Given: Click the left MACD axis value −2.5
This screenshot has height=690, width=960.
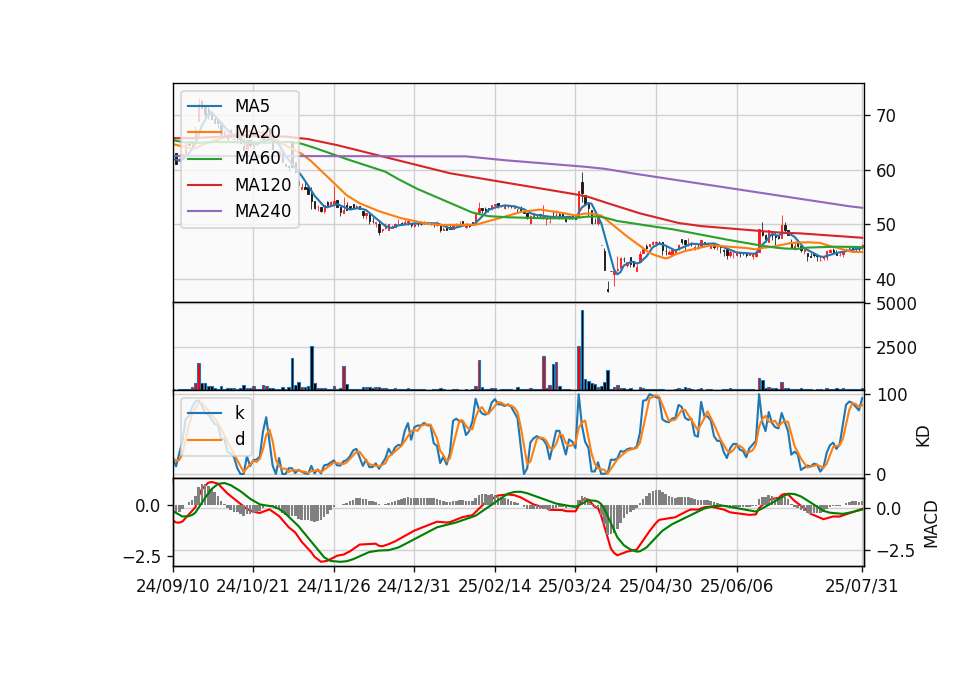Looking at the screenshot, I should 141,557.
